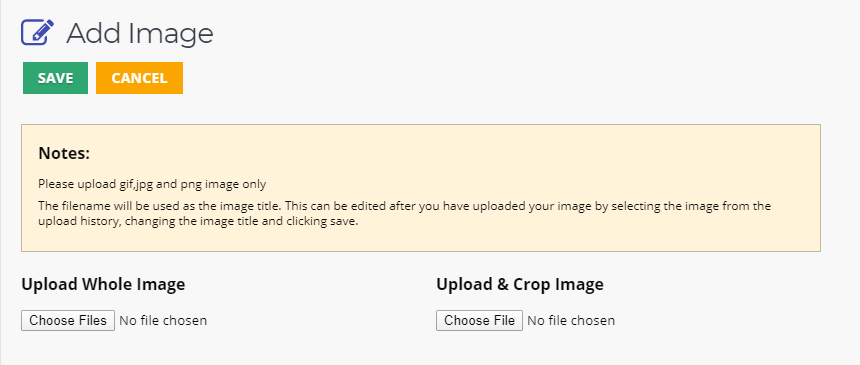Click the line starting 'upload history, changing'
Viewport: 860px width, 365px height.
tap(198, 223)
